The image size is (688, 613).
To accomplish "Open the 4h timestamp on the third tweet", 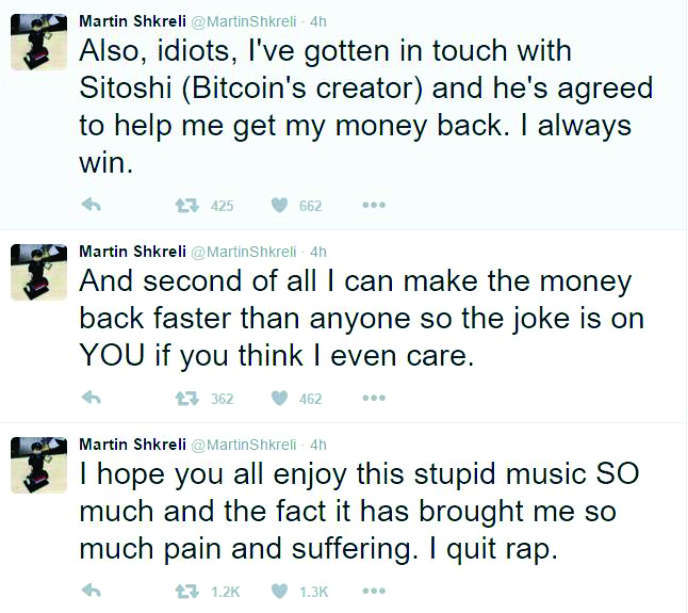I will (x=319, y=444).
